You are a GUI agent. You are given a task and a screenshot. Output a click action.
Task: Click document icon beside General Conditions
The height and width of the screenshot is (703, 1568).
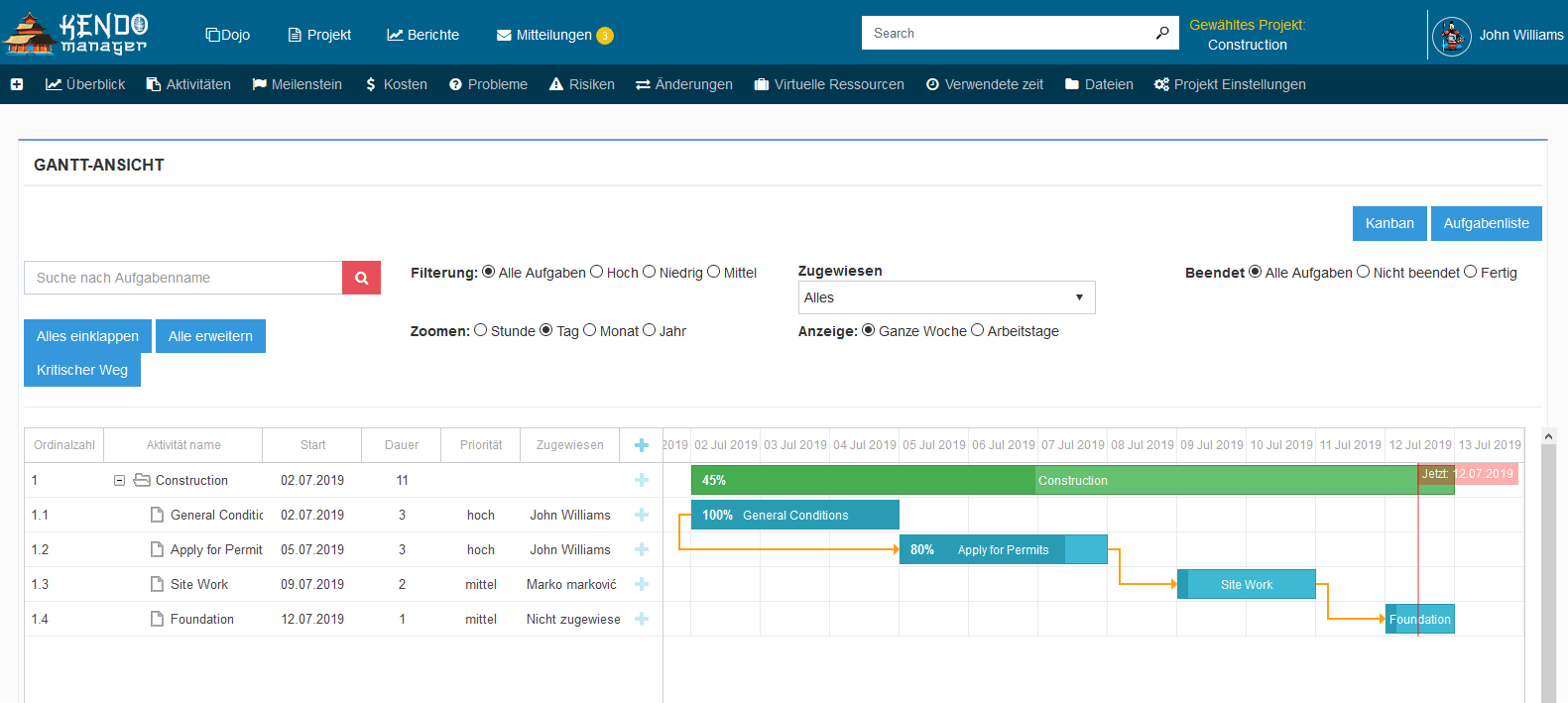pos(157,515)
